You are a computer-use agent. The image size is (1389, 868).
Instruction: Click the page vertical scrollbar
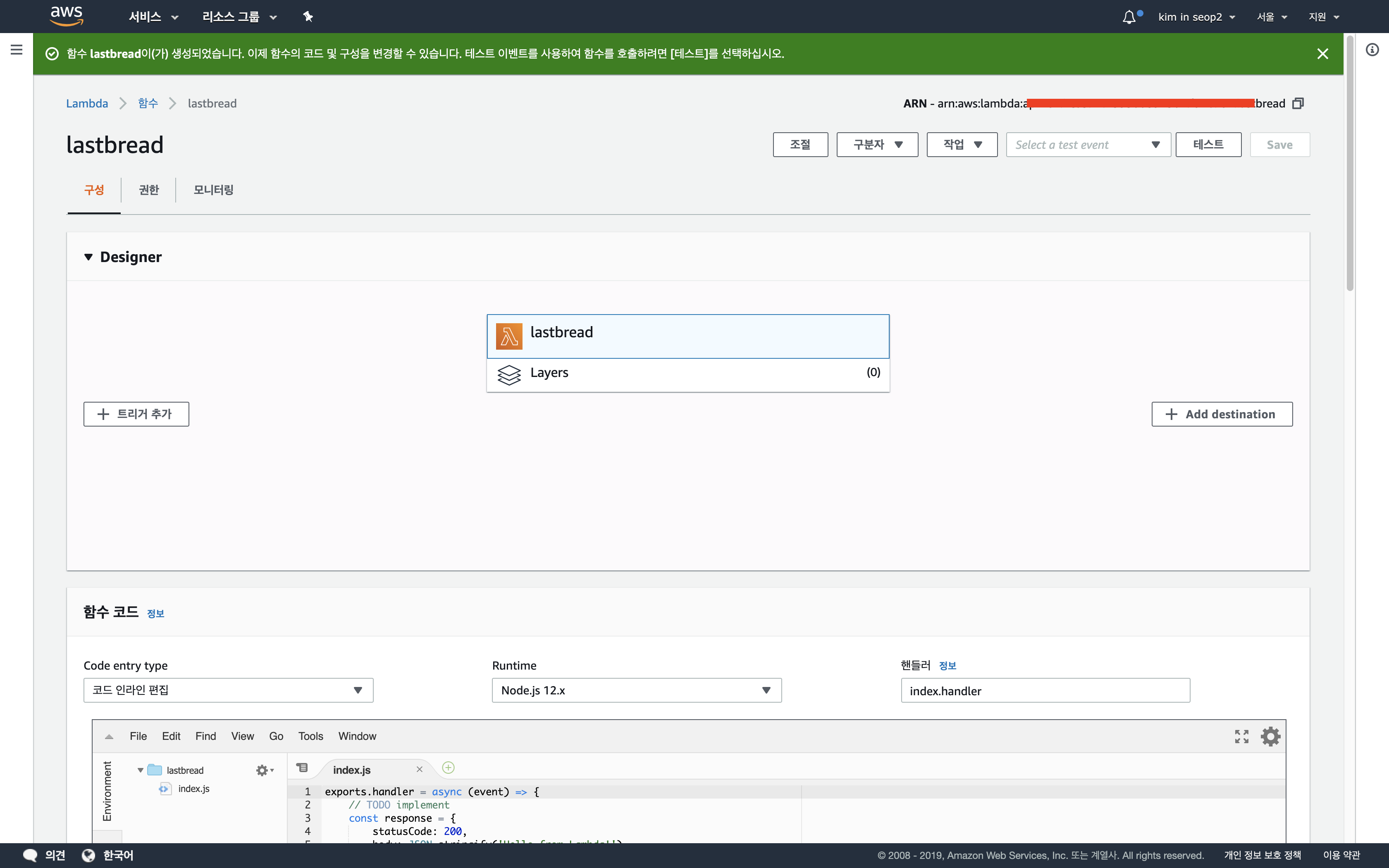[1350, 164]
